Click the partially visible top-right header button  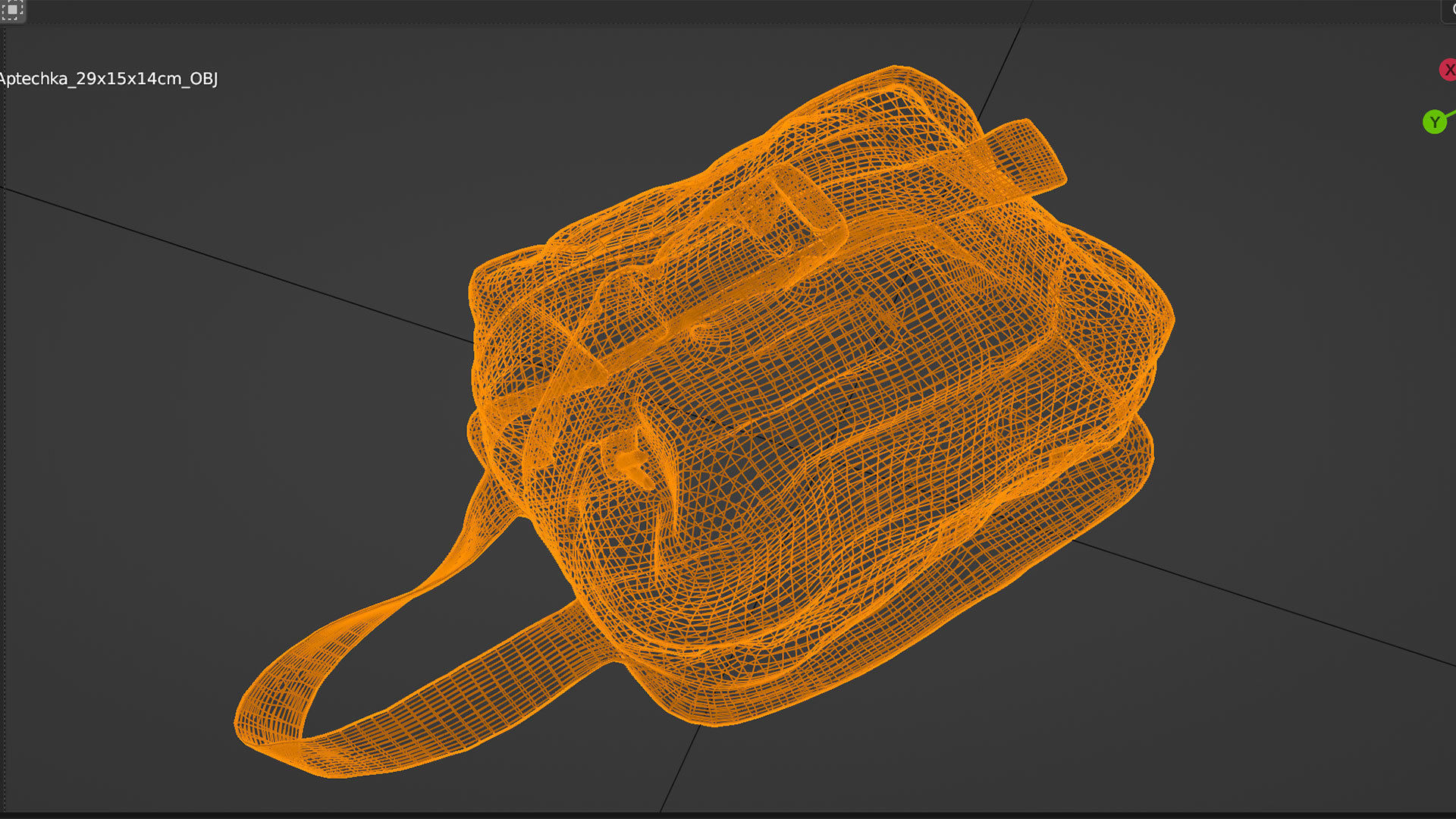point(1448,10)
